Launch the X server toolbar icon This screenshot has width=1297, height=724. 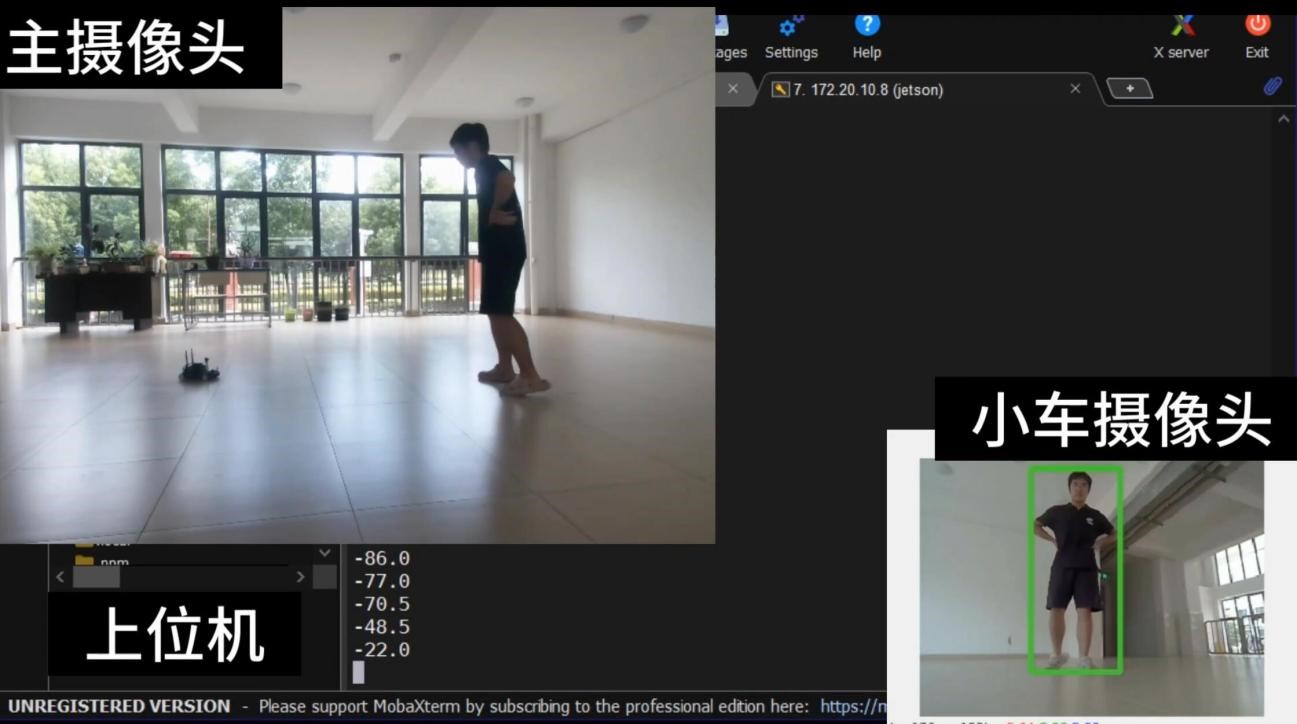click(x=1181, y=37)
